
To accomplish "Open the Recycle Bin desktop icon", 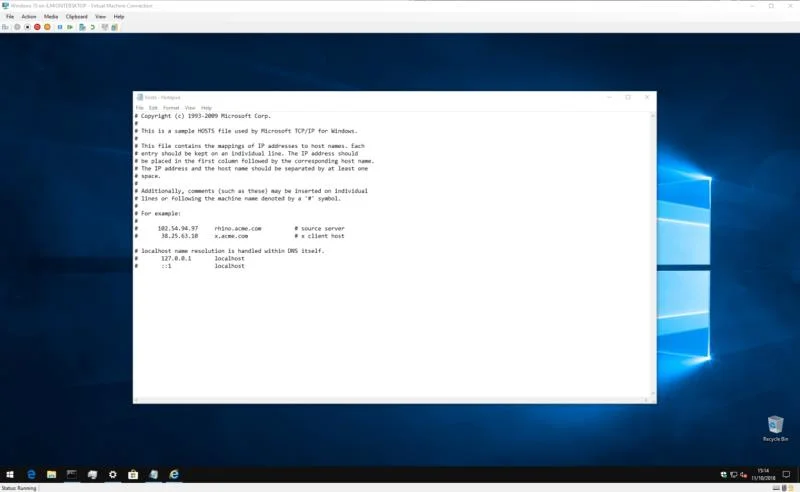I will point(775,428).
